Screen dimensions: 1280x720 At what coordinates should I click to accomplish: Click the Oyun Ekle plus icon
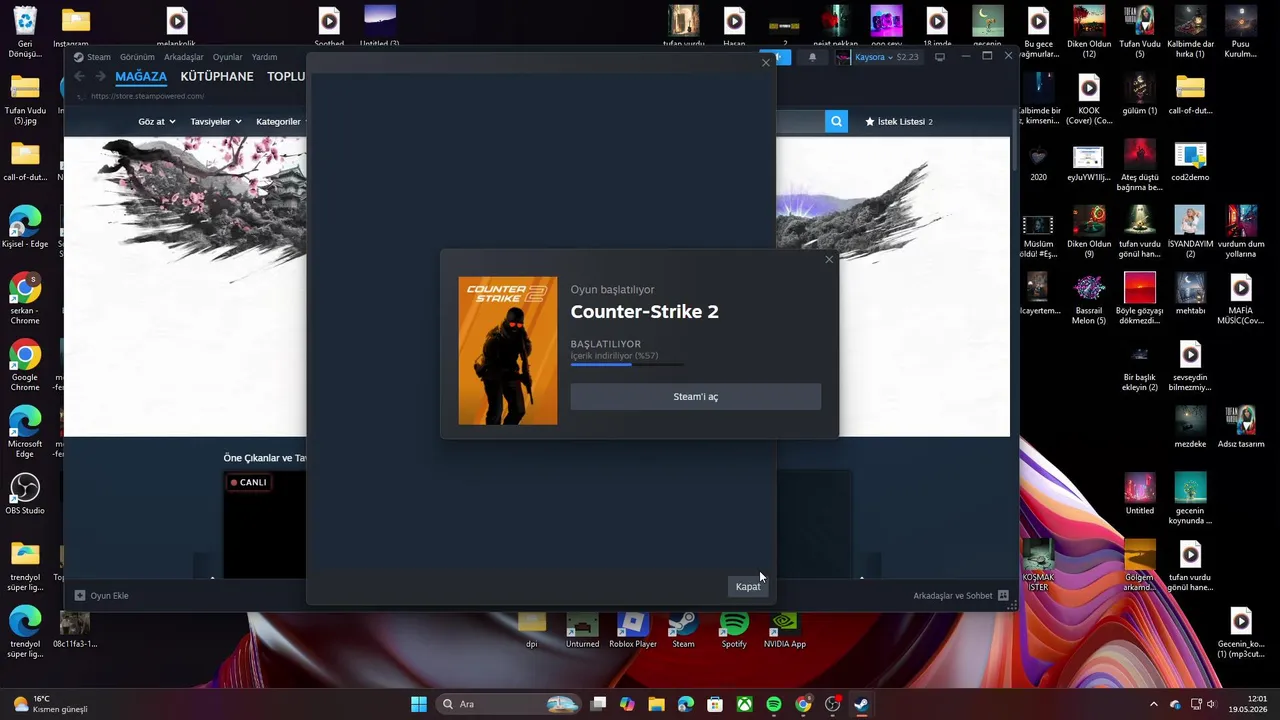(80, 596)
